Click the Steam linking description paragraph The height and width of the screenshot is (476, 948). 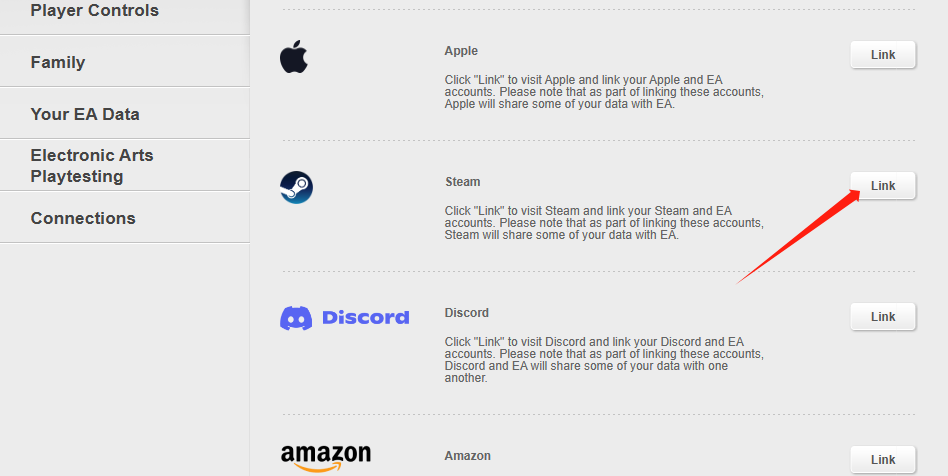tap(604, 223)
